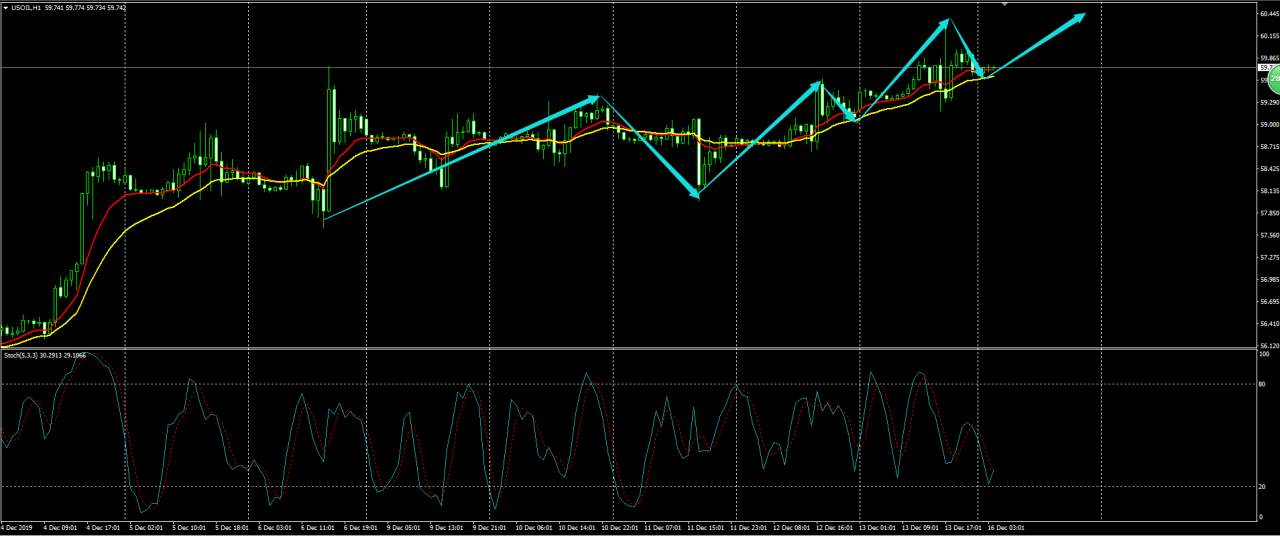Click the 58.425 price scale value
Screen dimensions: 1280x536
tap(1270, 168)
